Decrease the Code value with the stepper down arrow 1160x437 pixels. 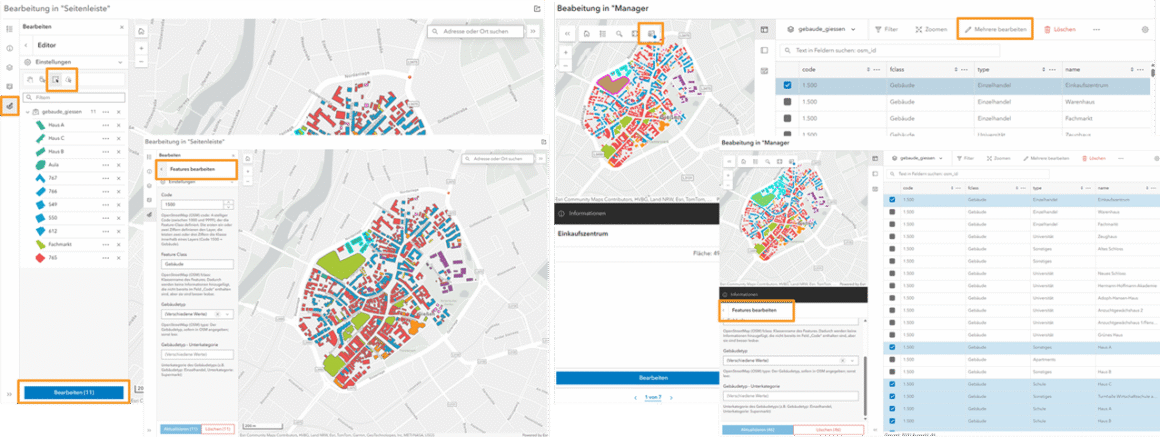coord(229,206)
